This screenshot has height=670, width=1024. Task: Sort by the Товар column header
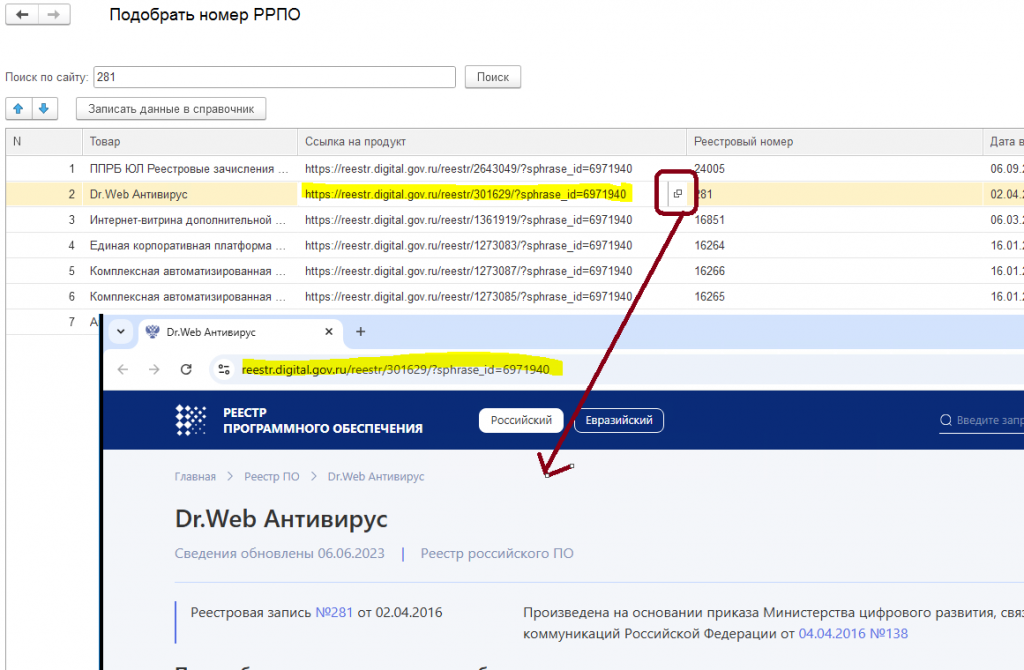point(189,142)
